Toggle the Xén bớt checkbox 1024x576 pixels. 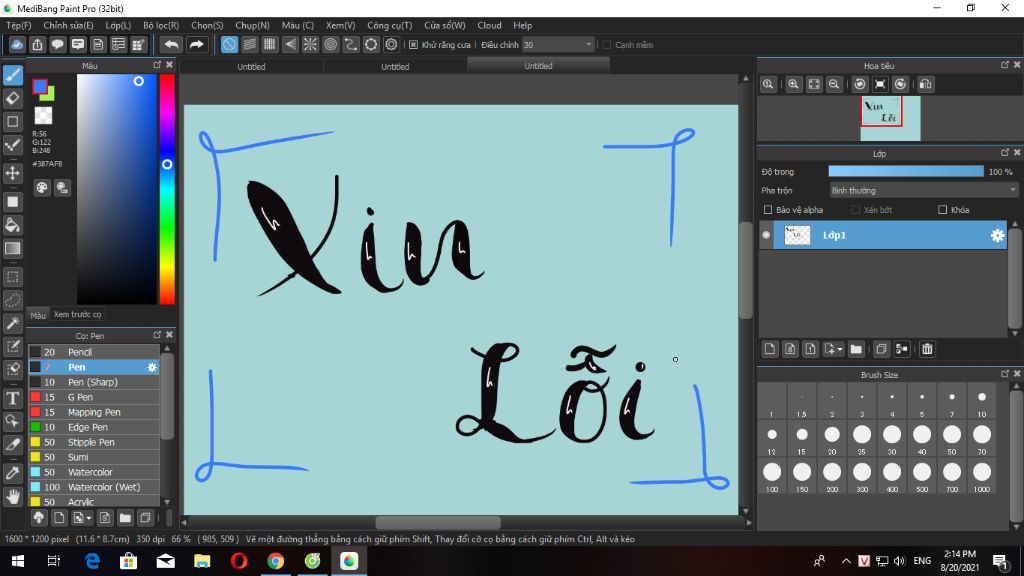point(856,210)
